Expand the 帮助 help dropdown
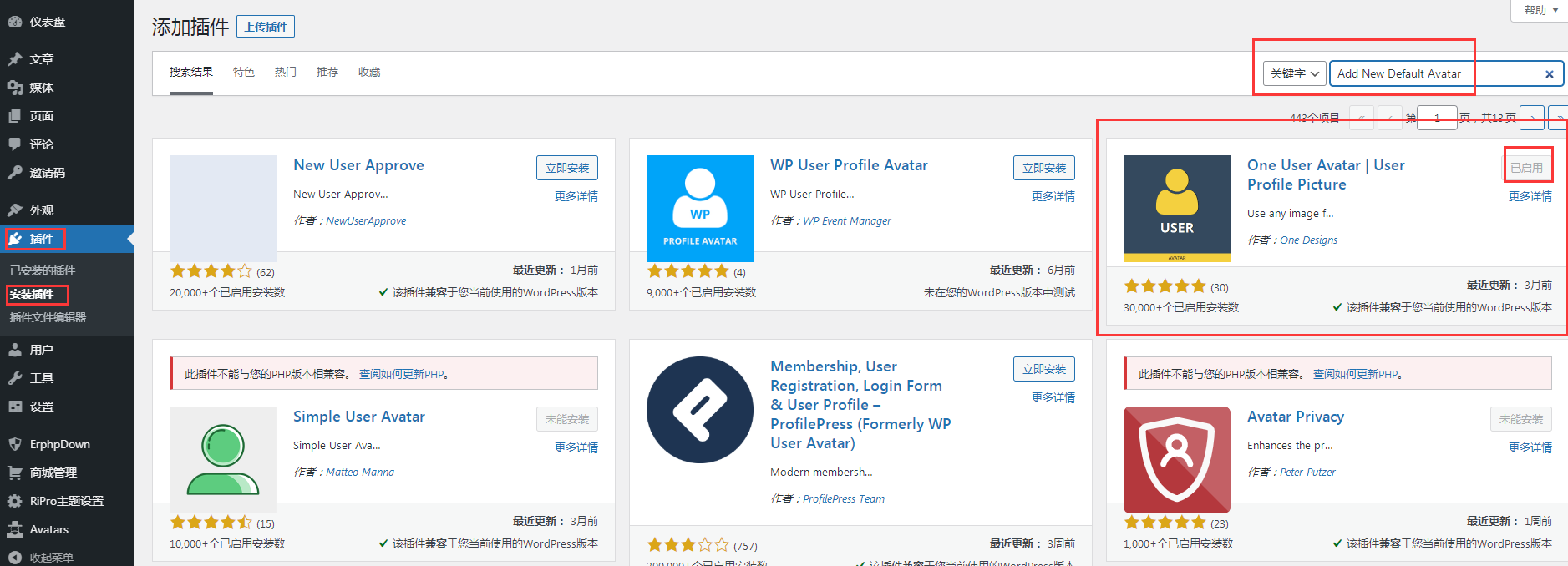The image size is (1568, 566). pyautogui.click(x=1540, y=10)
